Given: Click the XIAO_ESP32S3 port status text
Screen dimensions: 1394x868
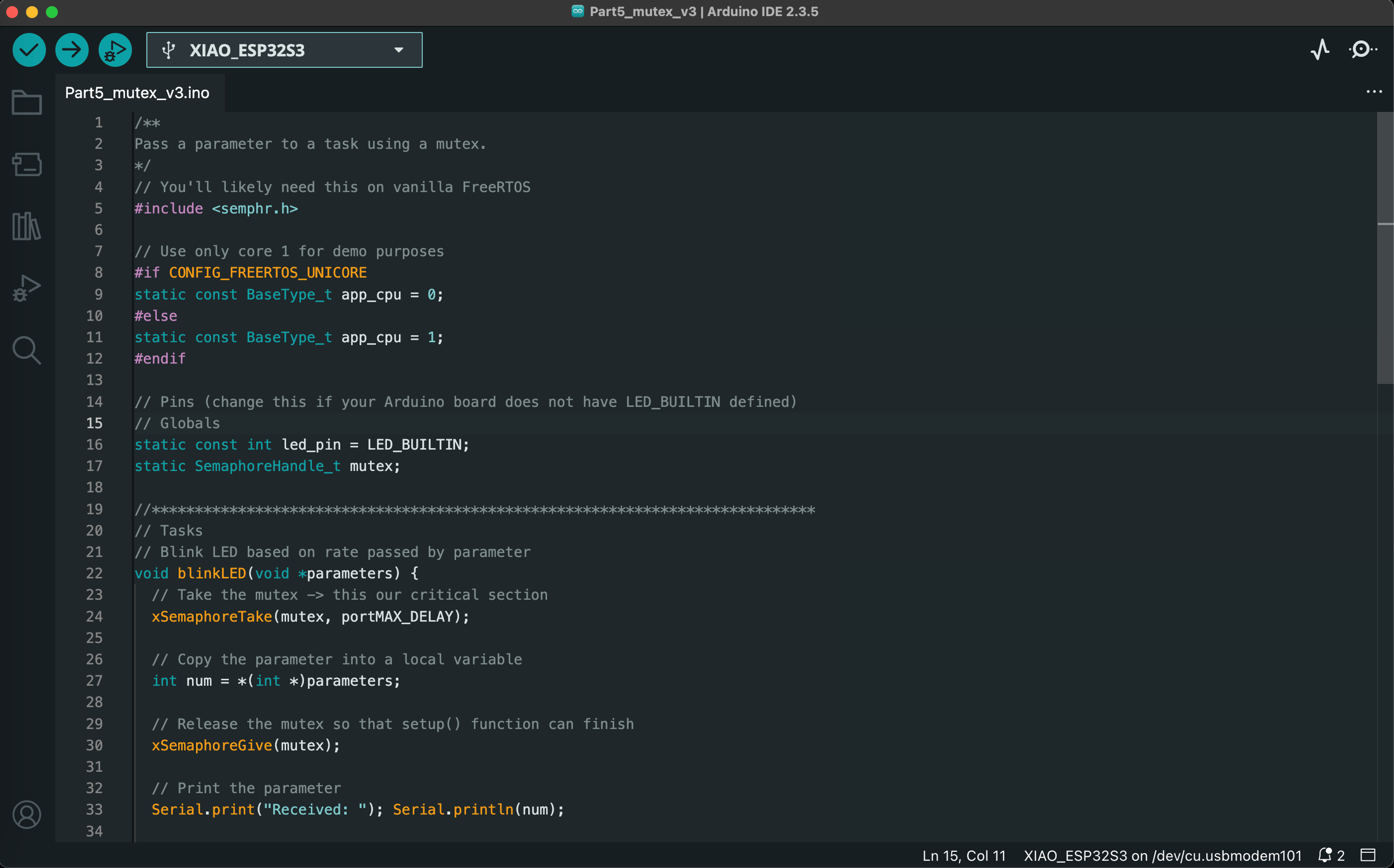Looking at the screenshot, I should tap(1162, 855).
